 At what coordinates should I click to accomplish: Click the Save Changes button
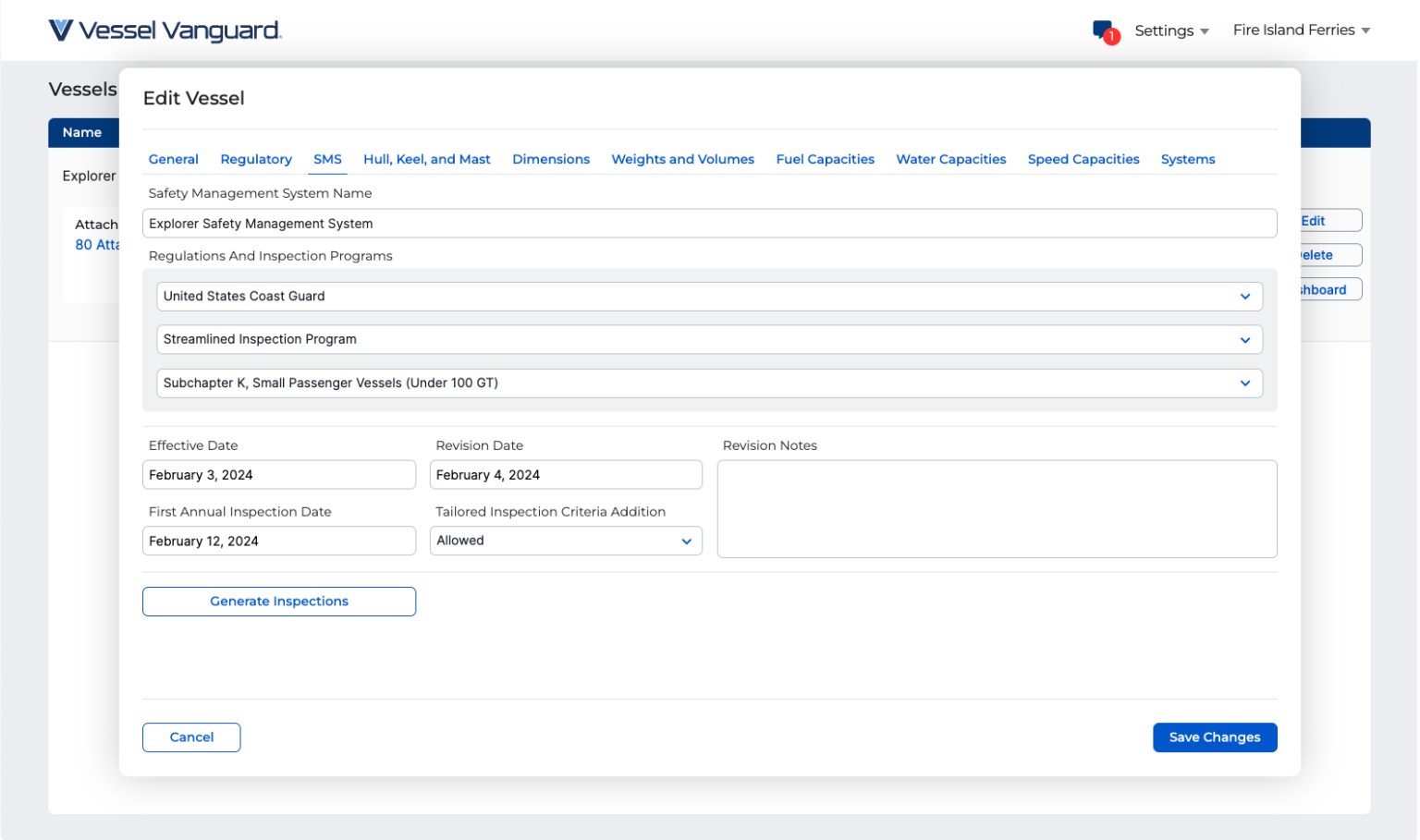(1214, 737)
